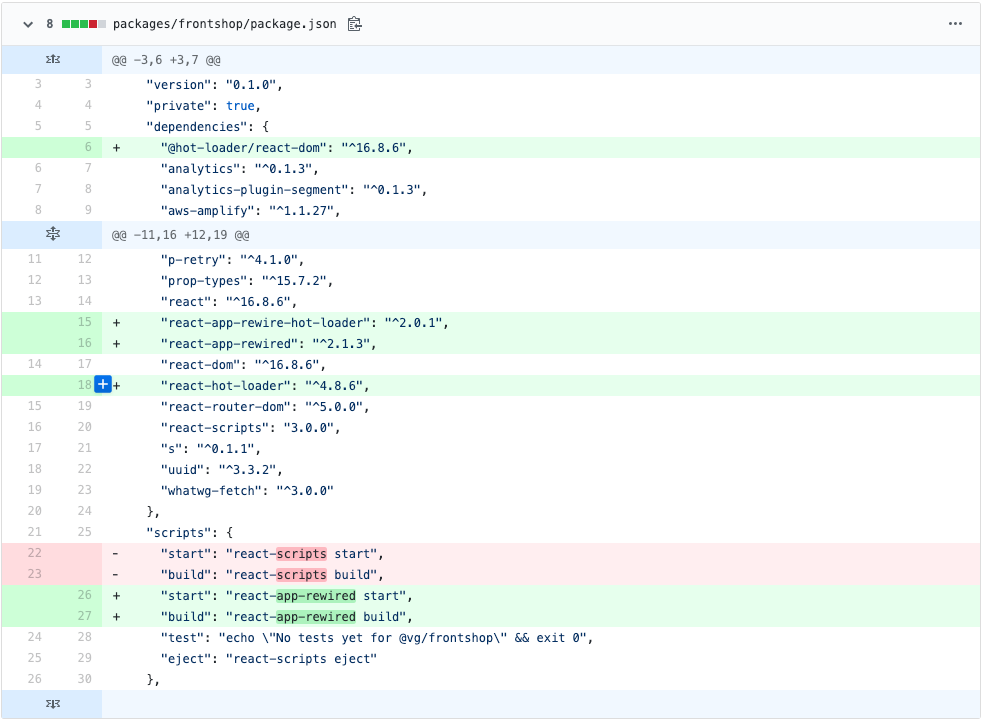The width and height of the screenshot is (986, 721).
Task: Copy the package.json file path
Action: 352,23
